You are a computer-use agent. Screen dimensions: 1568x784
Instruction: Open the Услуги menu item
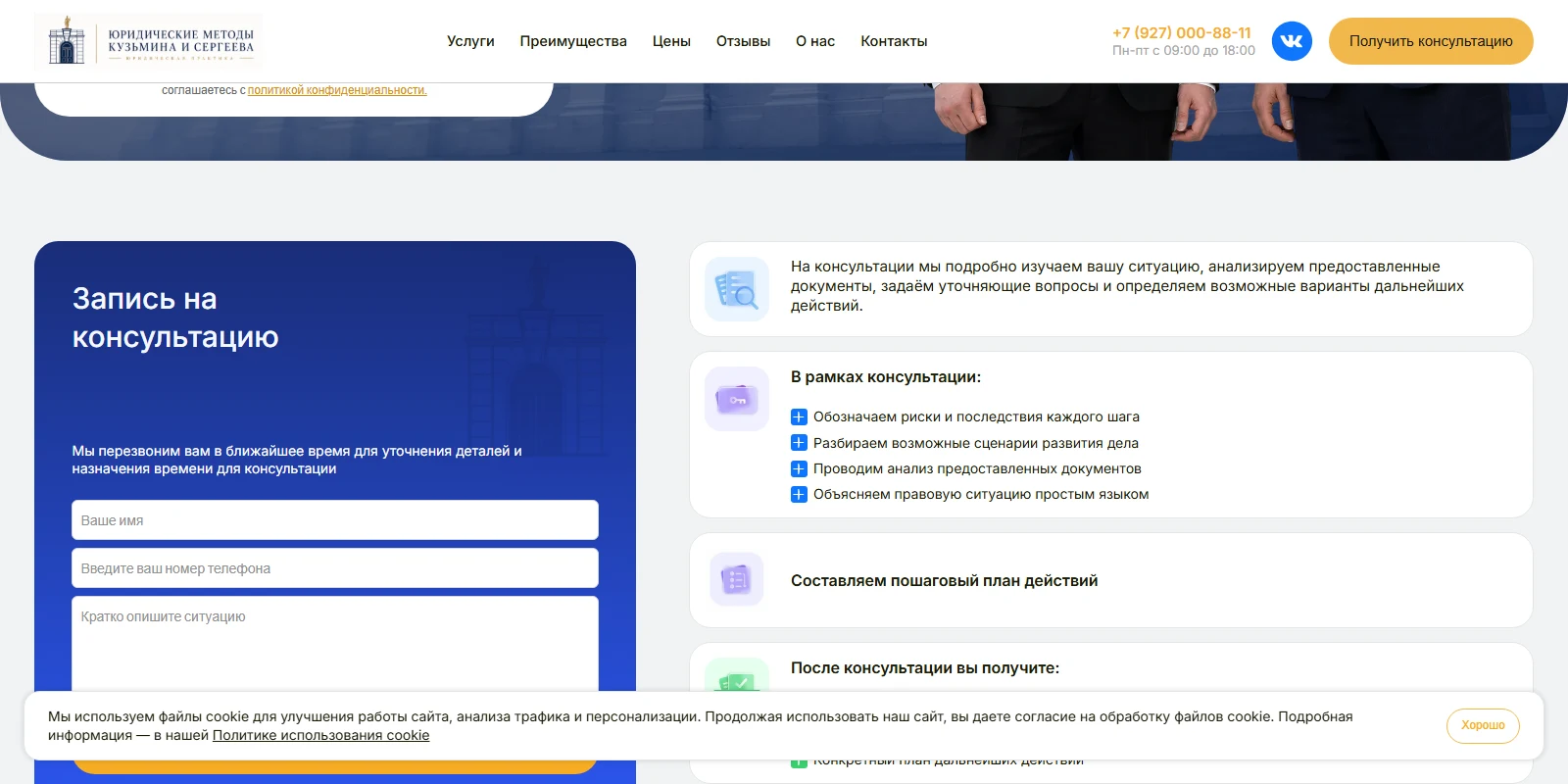[470, 41]
